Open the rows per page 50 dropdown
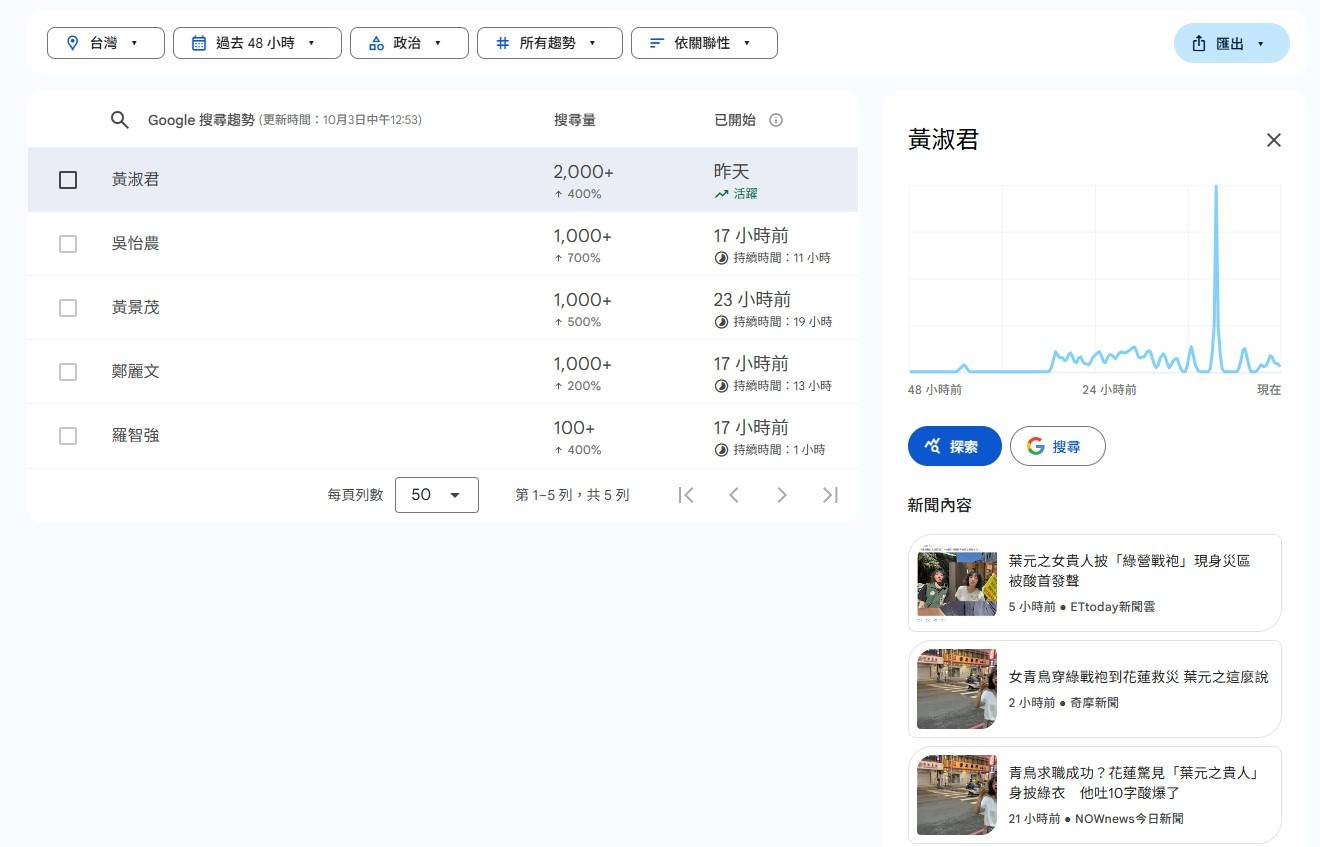 pyautogui.click(x=436, y=495)
